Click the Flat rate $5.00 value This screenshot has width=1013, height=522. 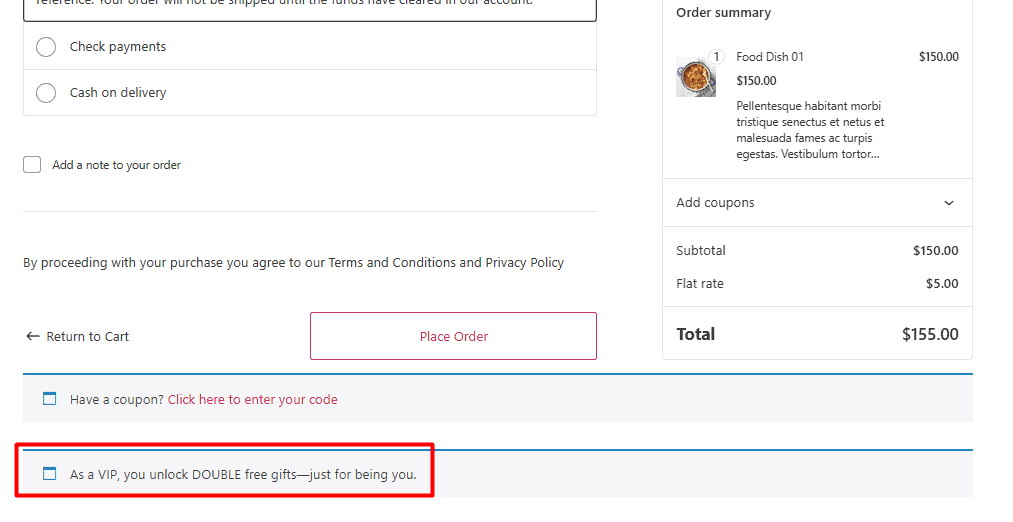[x=942, y=284]
